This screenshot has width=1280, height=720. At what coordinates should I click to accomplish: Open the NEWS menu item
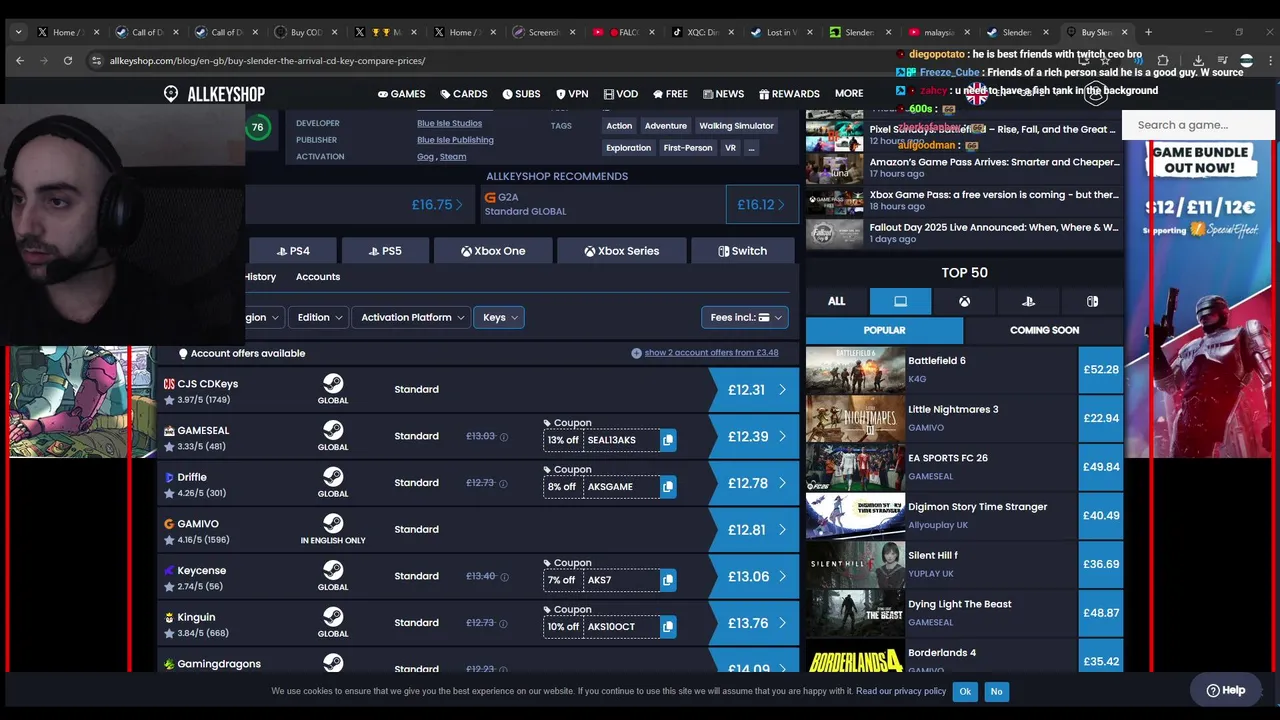(723, 94)
